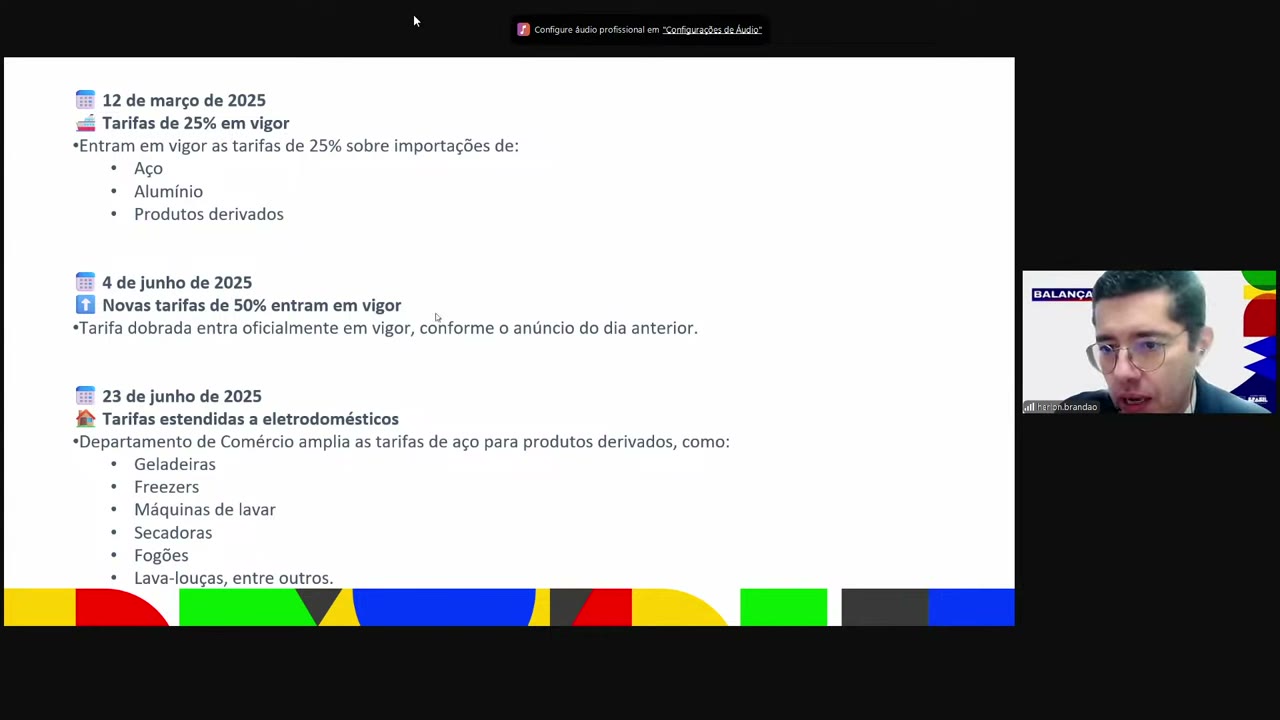Image resolution: width=1280 pixels, height=720 pixels.
Task: Click the ship icon beside Tarifas de 25%
Action: [x=85, y=123]
